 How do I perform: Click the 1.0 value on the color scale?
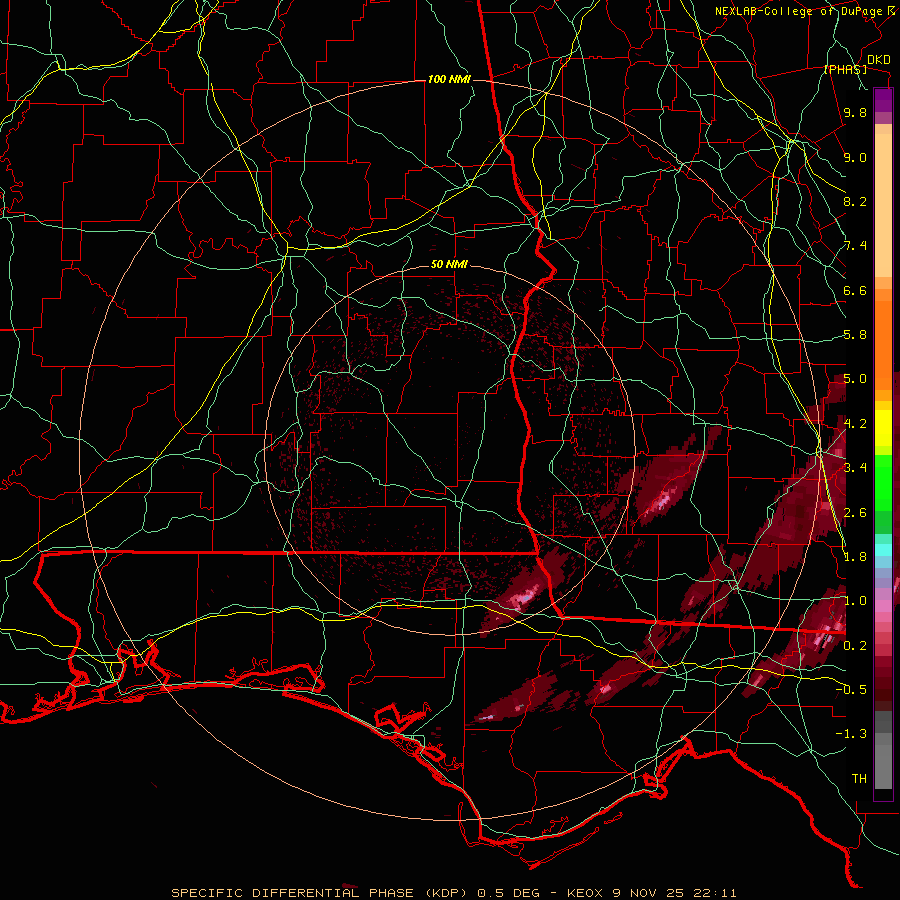point(855,601)
